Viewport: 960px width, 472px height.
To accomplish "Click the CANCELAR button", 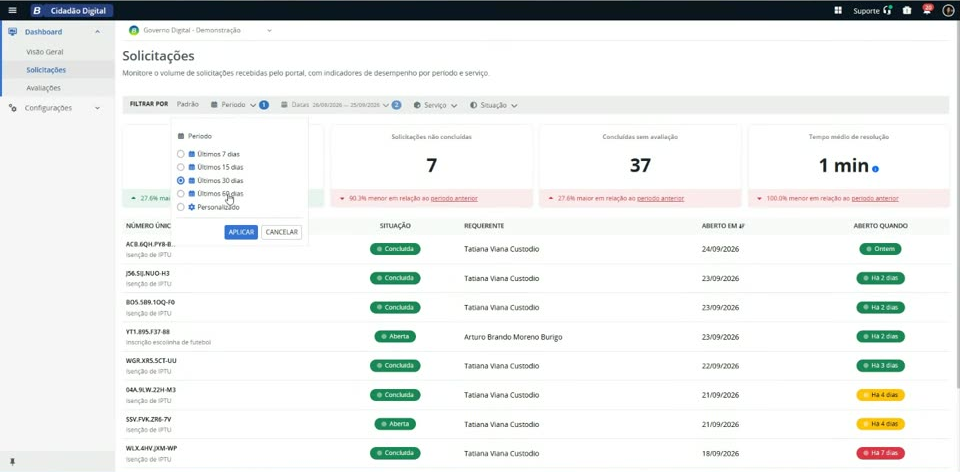I will click(x=281, y=232).
